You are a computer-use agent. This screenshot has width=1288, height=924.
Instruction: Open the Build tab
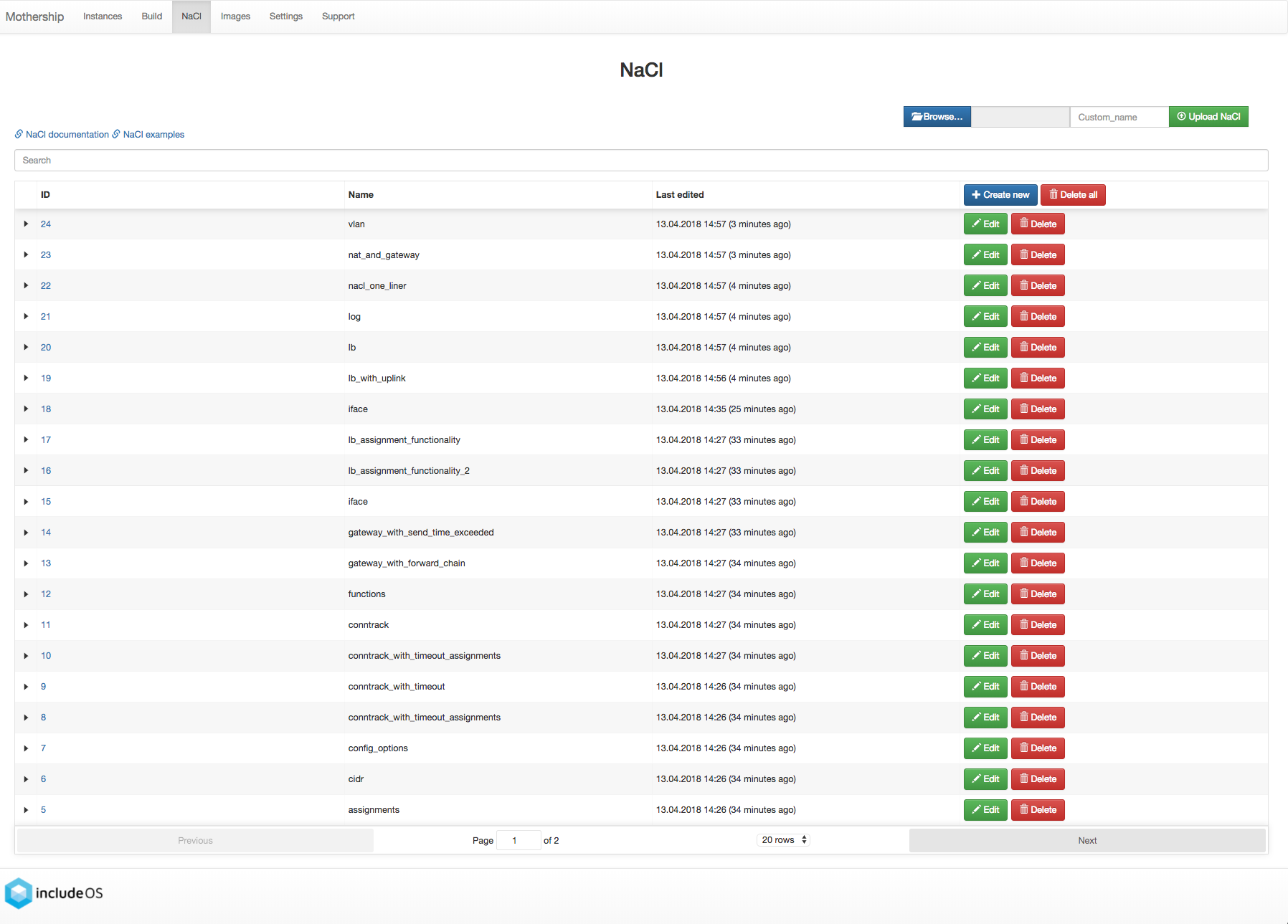[152, 16]
